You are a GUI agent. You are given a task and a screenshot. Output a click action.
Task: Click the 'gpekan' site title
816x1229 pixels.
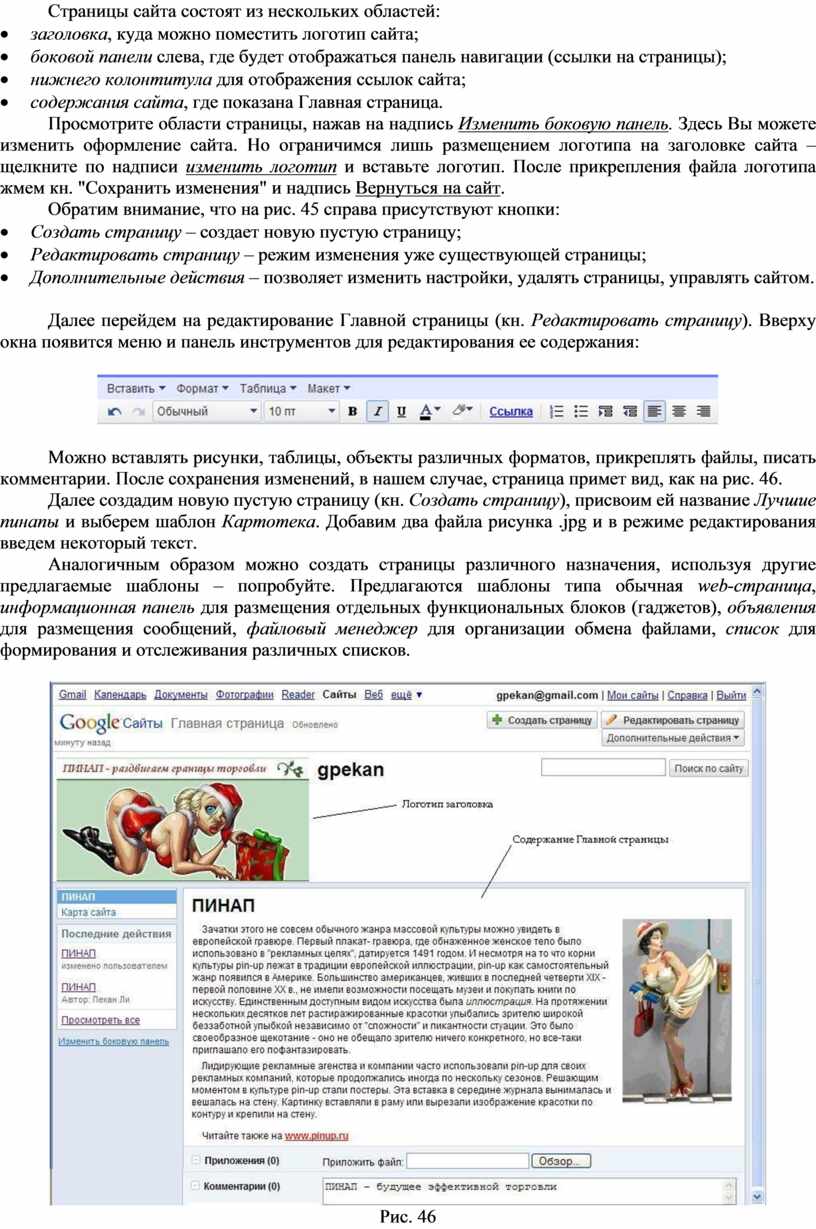coord(350,769)
